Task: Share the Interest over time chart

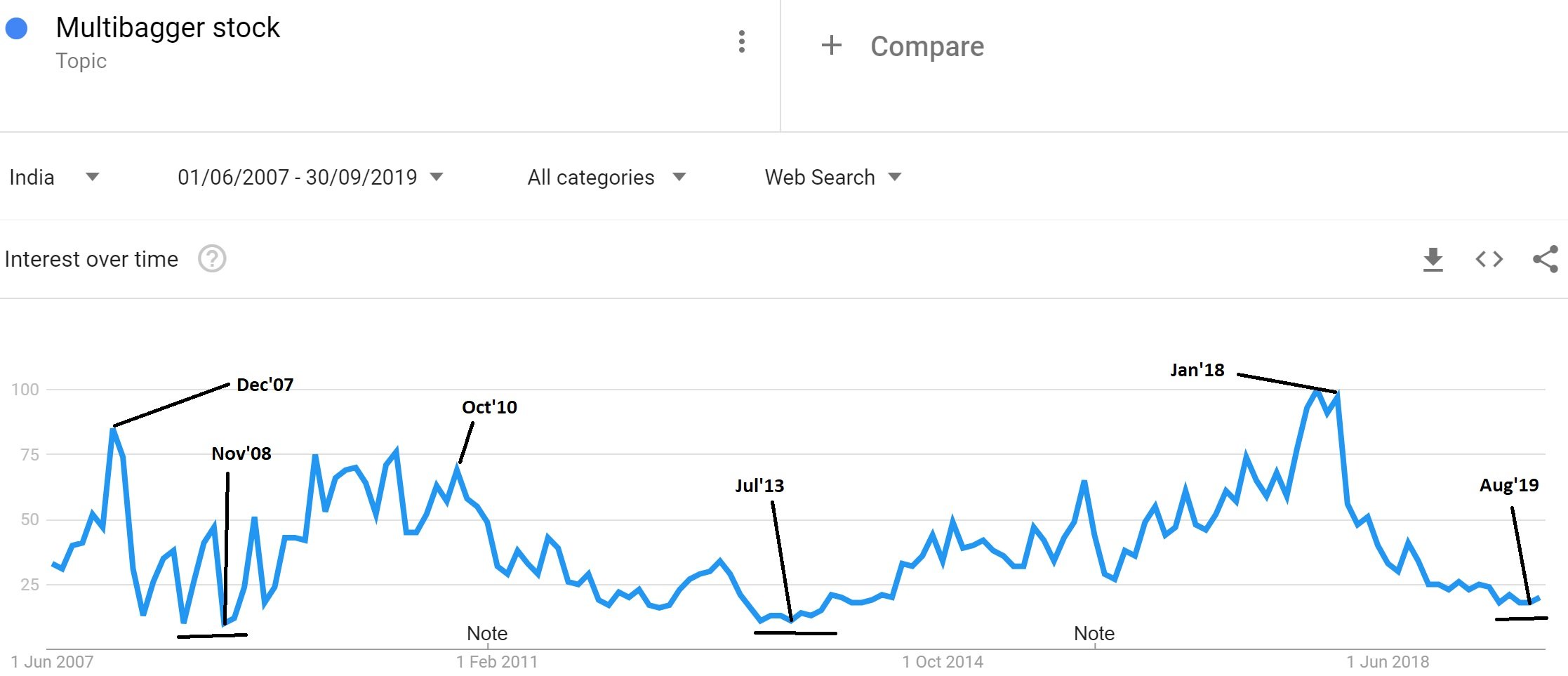Action: [1545, 259]
